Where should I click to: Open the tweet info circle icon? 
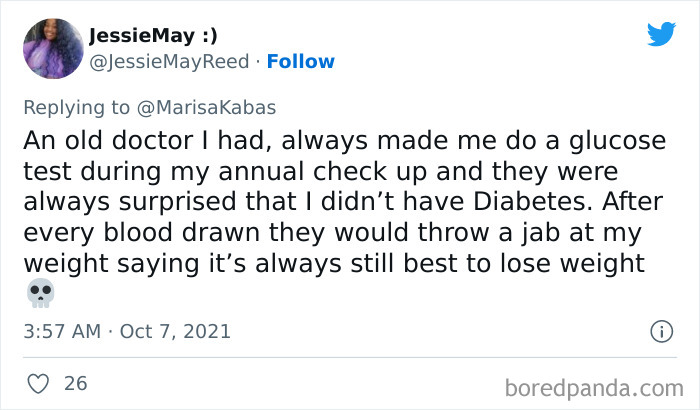pyautogui.click(x=660, y=330)
